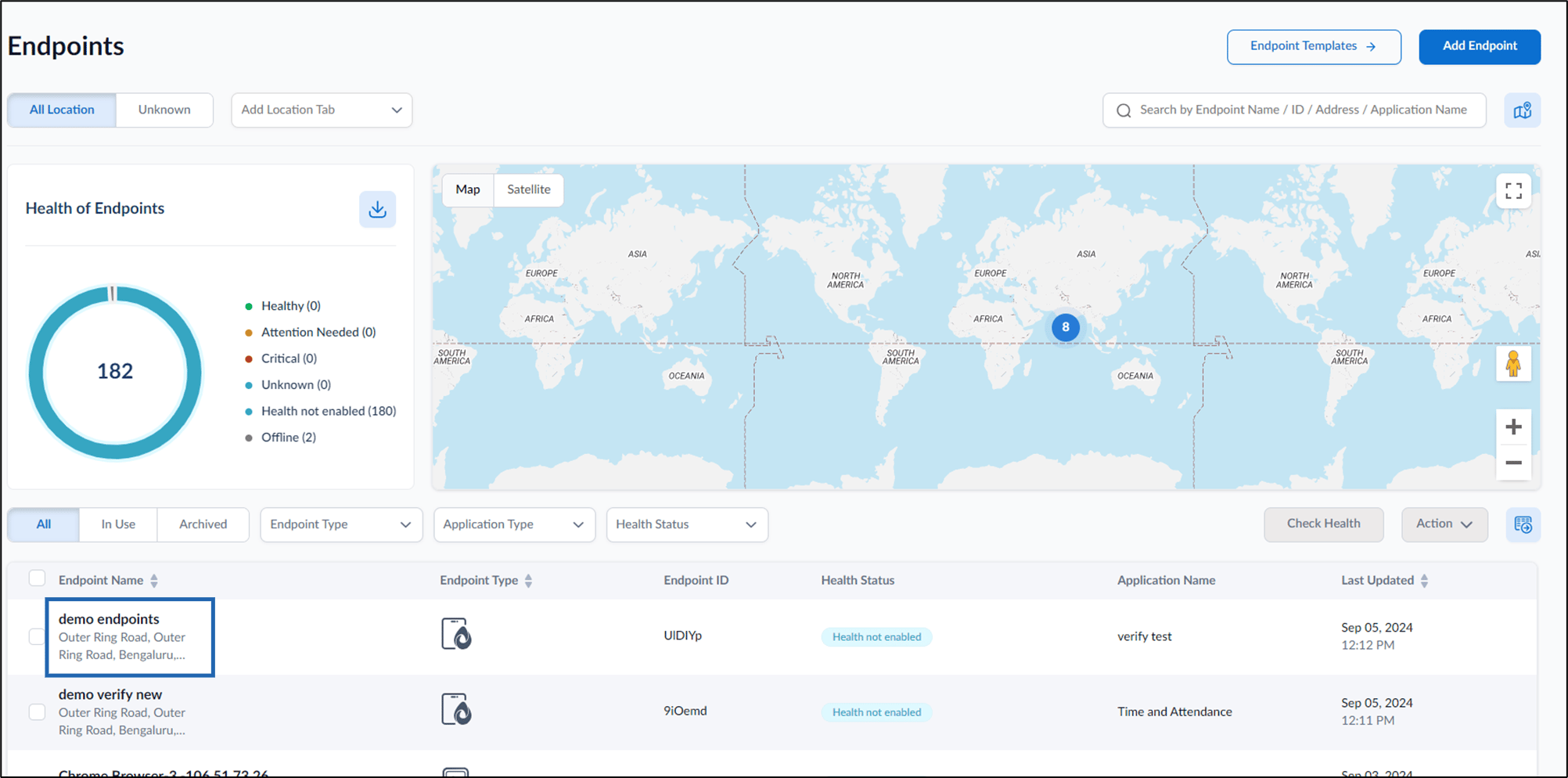
Task: Zoom in on the map
Action: (1513, 427)
